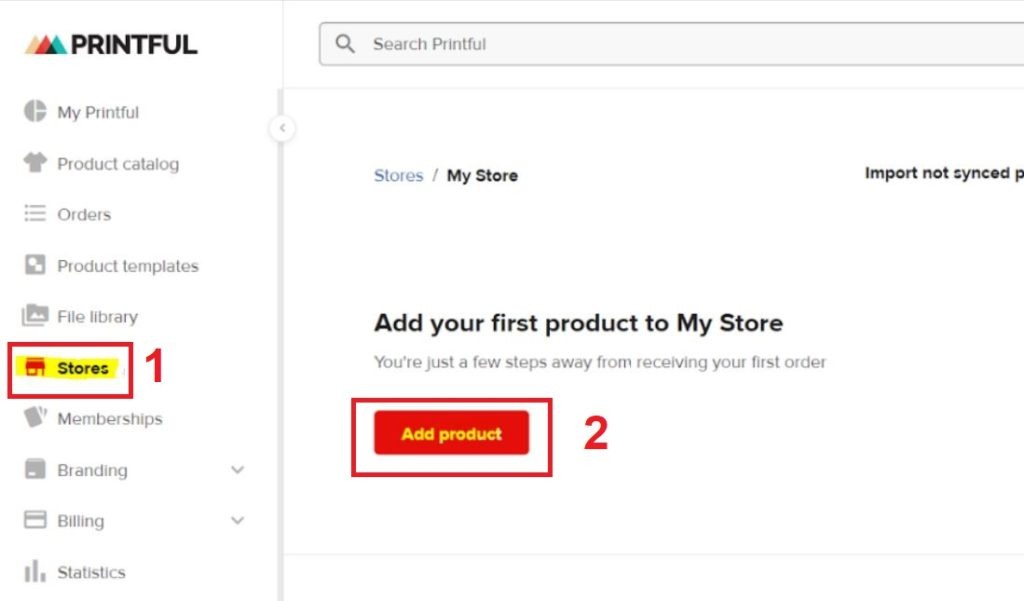Click Import not synced products link
Viewport: 1024px width, 601px height.
944,173
